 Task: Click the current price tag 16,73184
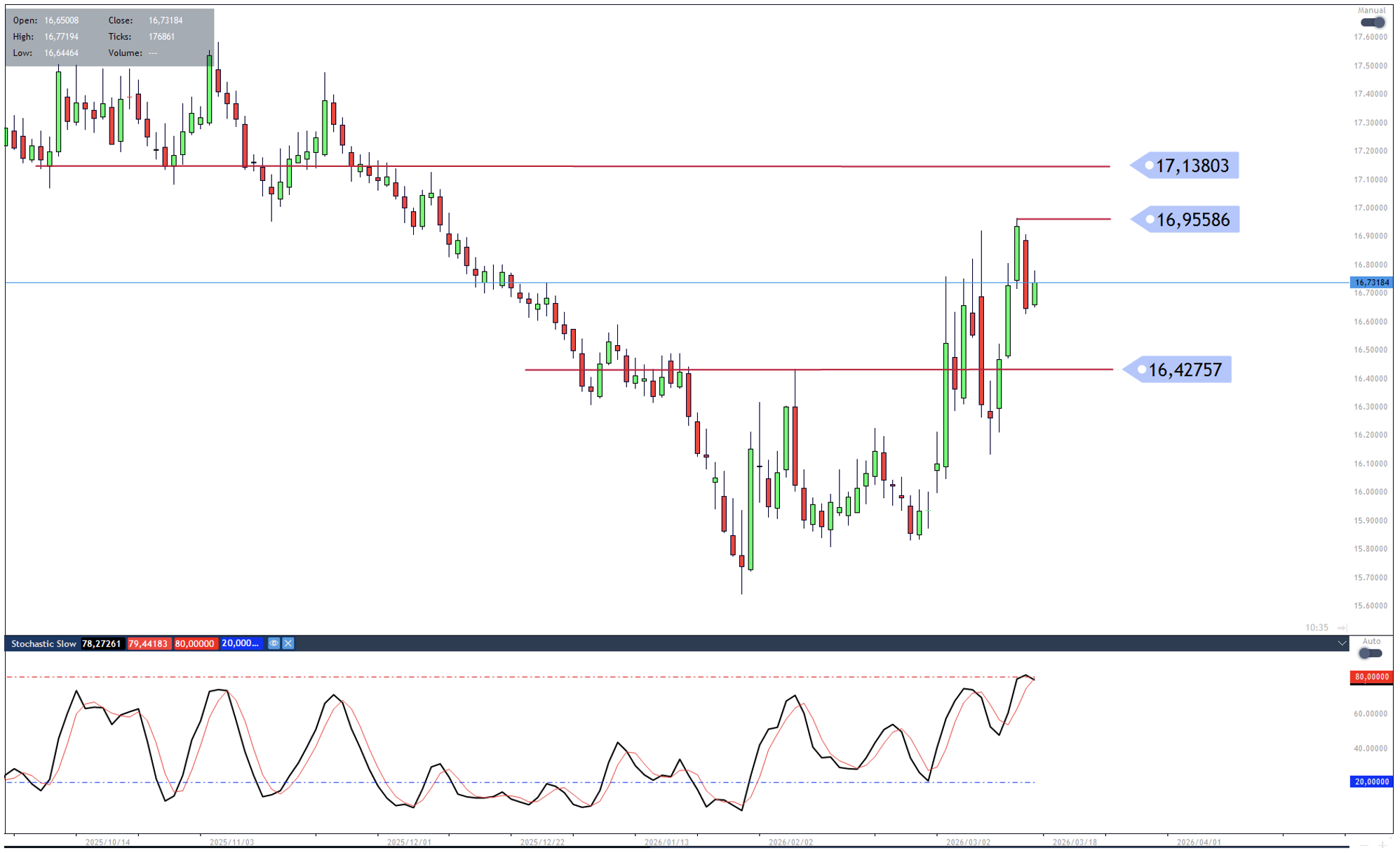coord(1371,283)
